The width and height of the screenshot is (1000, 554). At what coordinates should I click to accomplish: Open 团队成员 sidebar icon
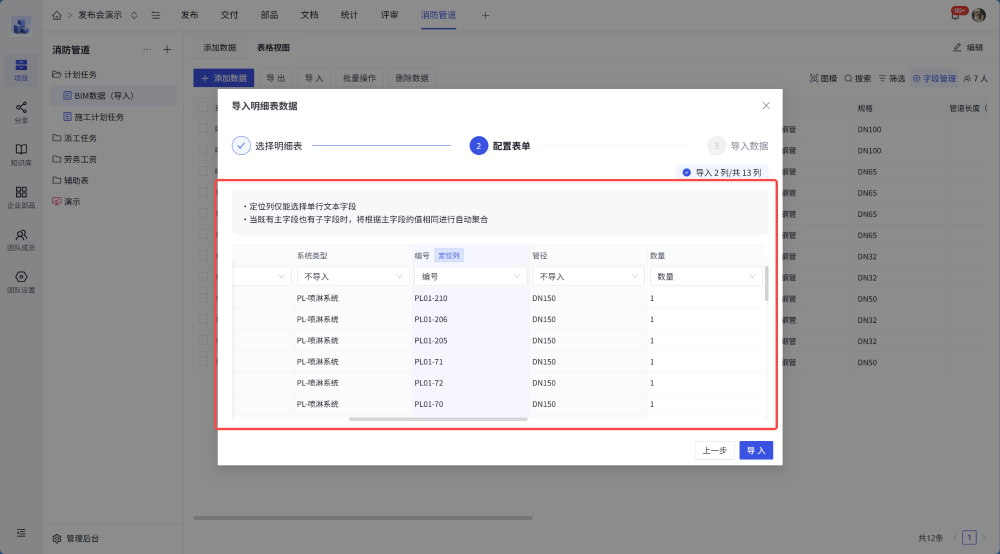coord(21,238)
